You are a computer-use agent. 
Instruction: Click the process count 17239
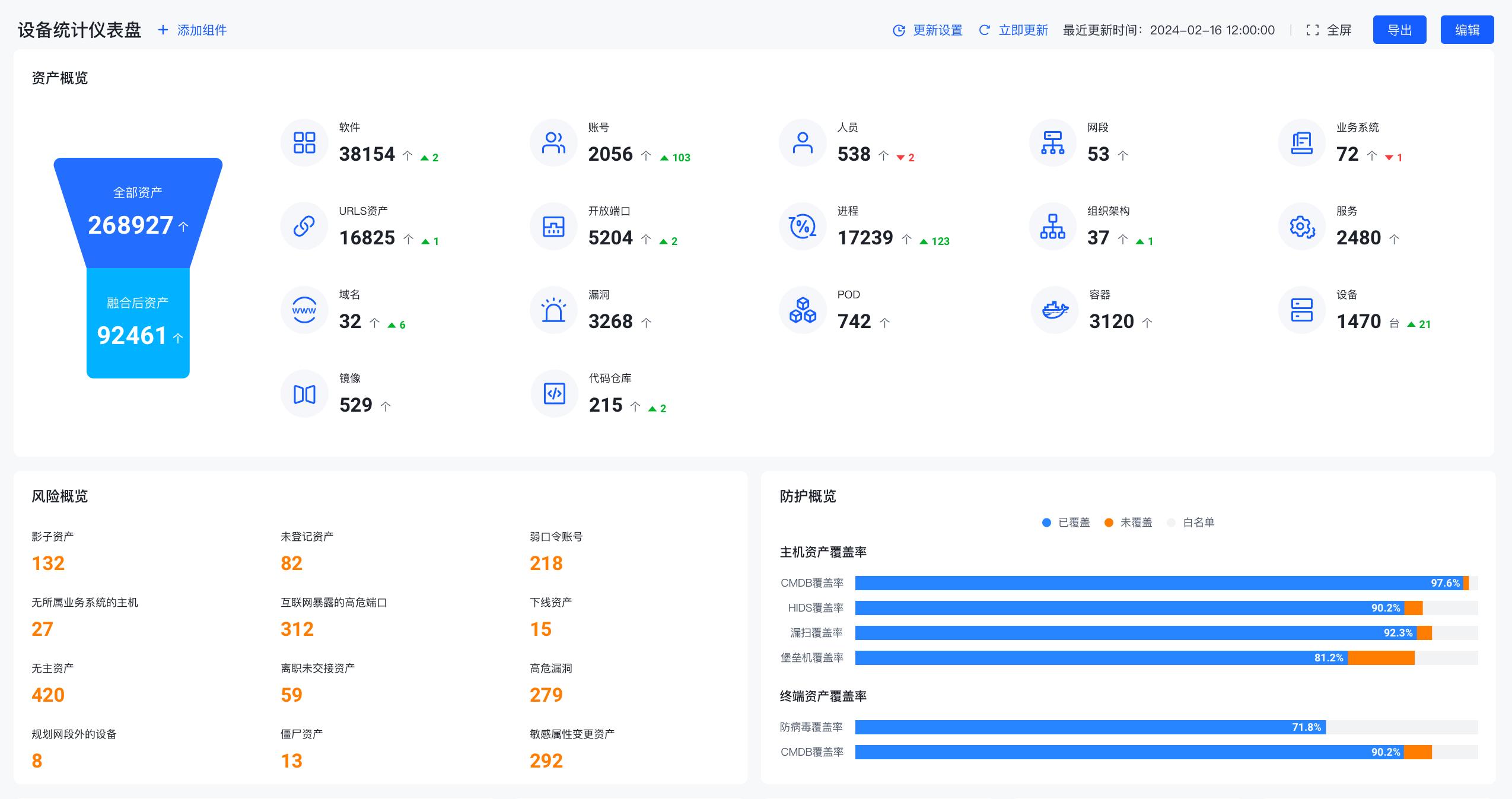point(865,238)
